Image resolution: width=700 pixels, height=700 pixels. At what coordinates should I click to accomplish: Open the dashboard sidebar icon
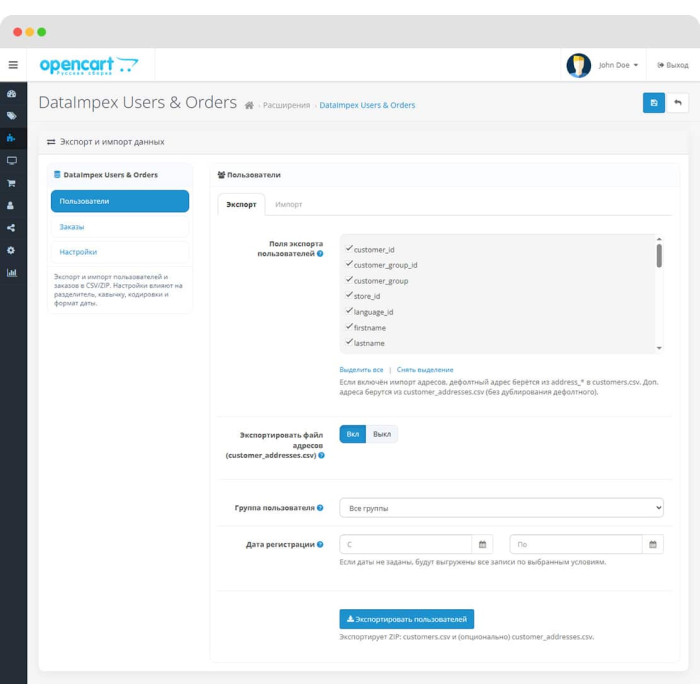[12, 94]
